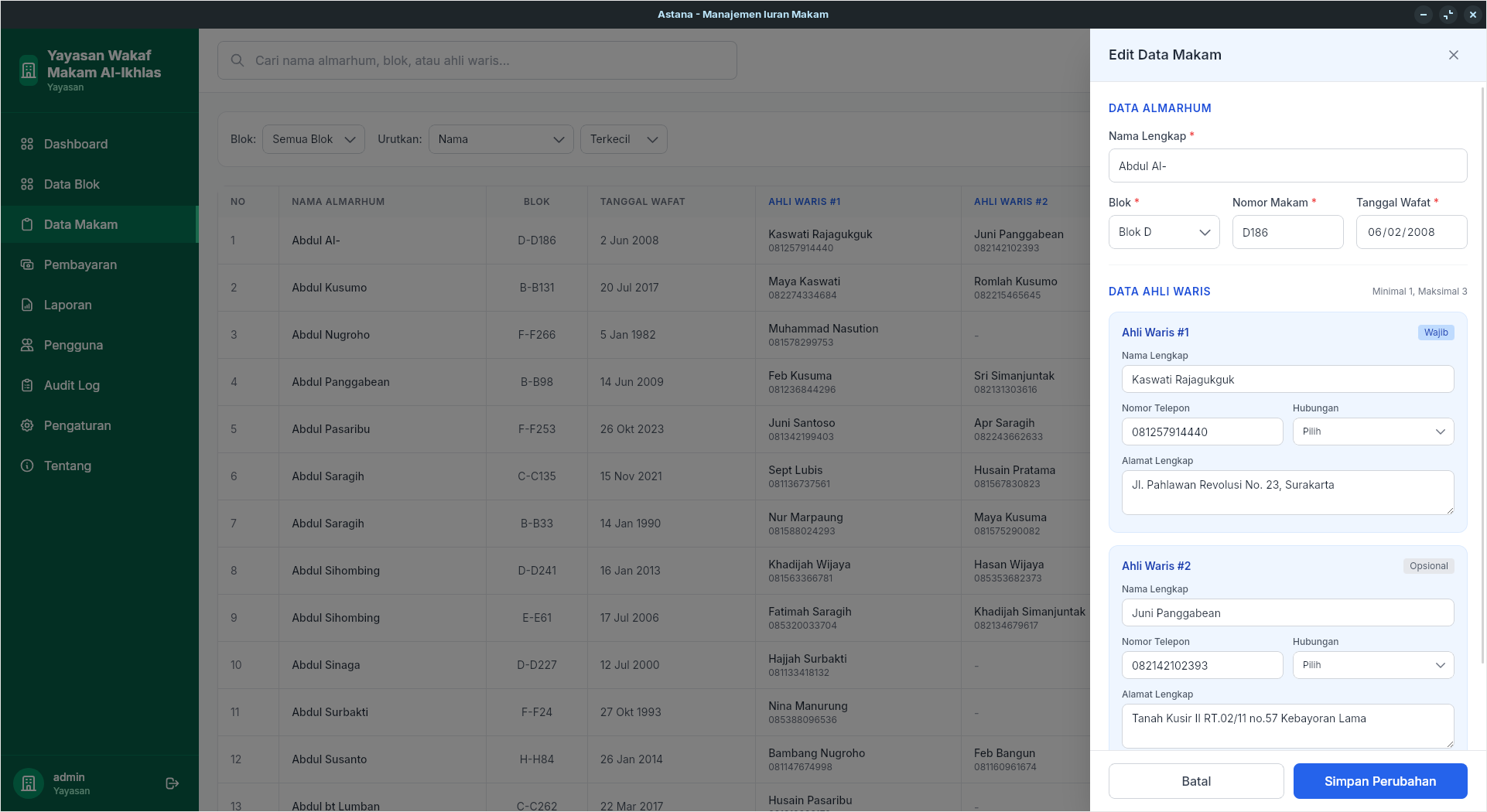This screenshot has height=812, width=1487.
Task: Go to Data Makam menu item
Action: click(80, 224)
